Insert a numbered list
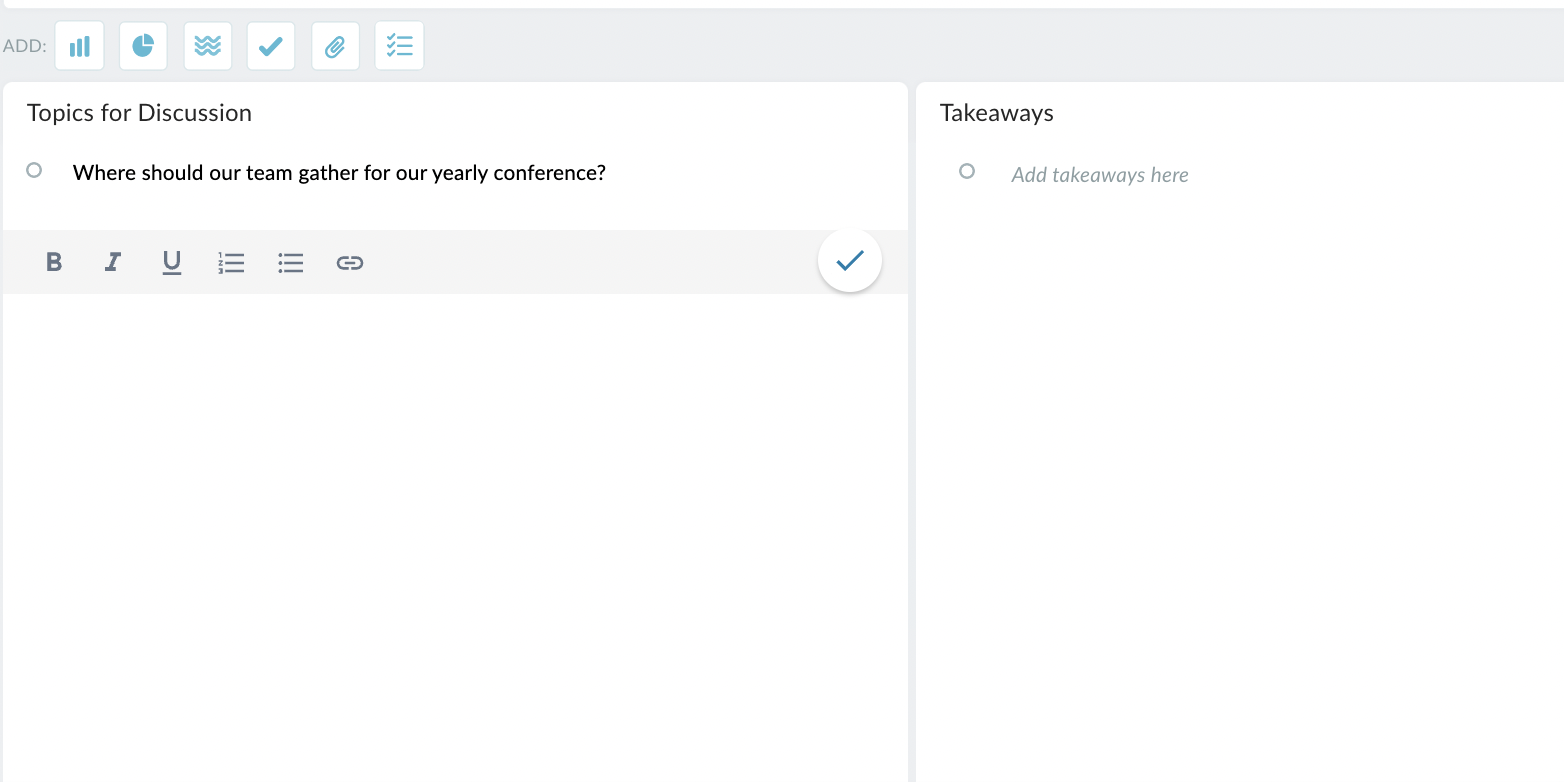This screenshot has height=782, width=1564. pos(231,262)
